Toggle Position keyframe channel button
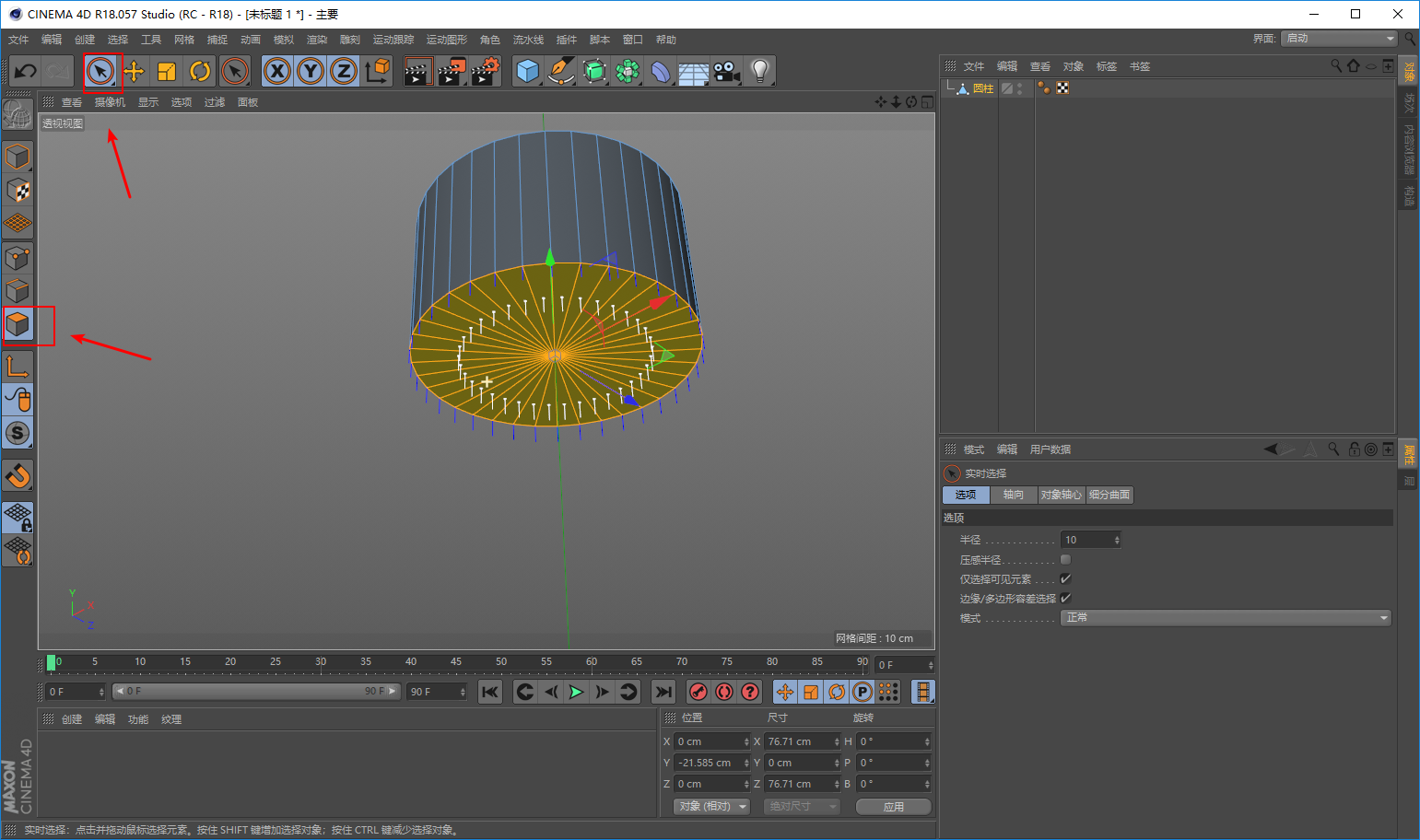Image resolution: width=1420 pixels, height=840 pixels. (x=785, y=692)
